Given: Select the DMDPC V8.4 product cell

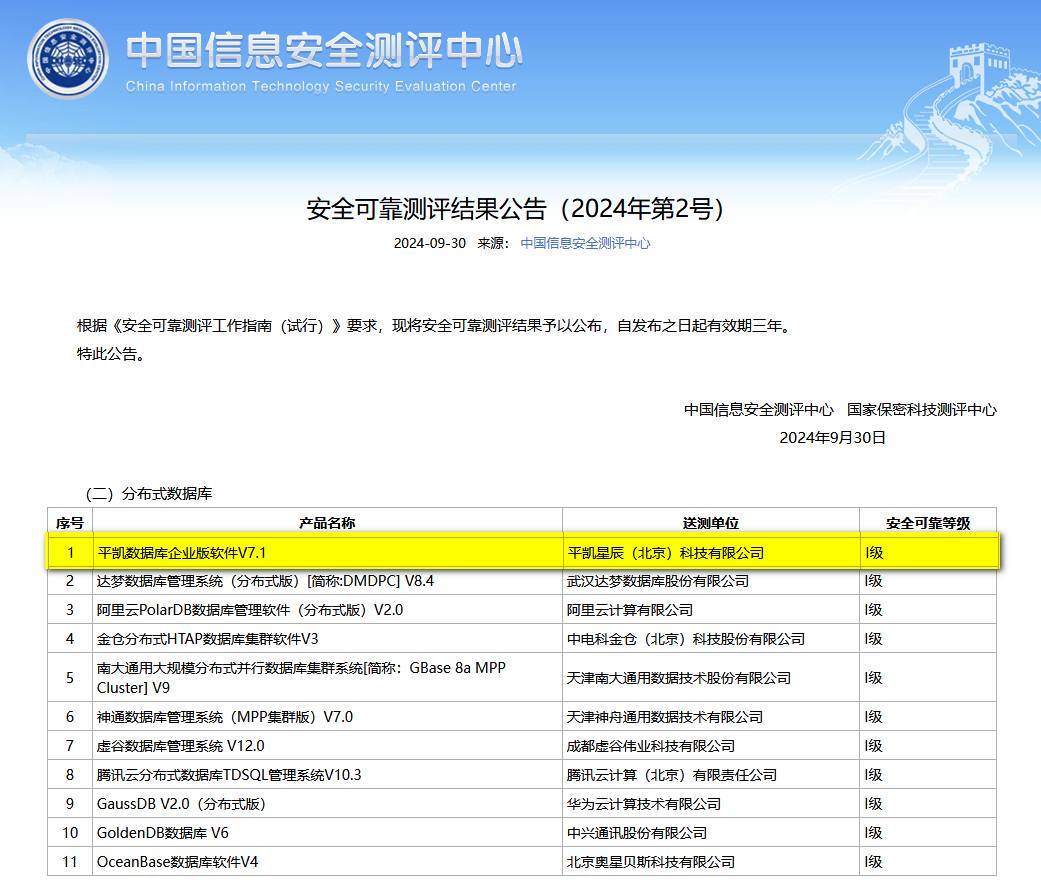Looking at the screenshot, I should [327, 581].
